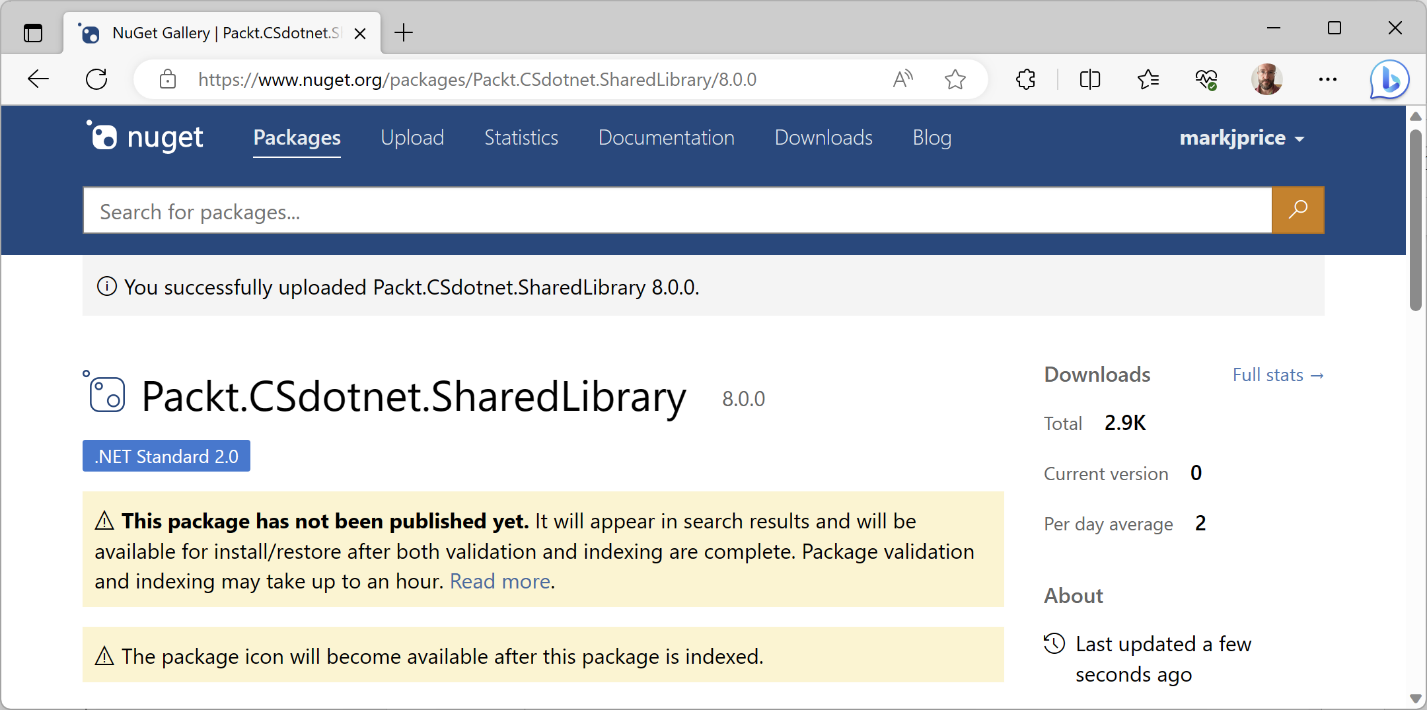
Task: Click the Packt.CSdotnet.SharedLibrary title
Action: point(414,397)
